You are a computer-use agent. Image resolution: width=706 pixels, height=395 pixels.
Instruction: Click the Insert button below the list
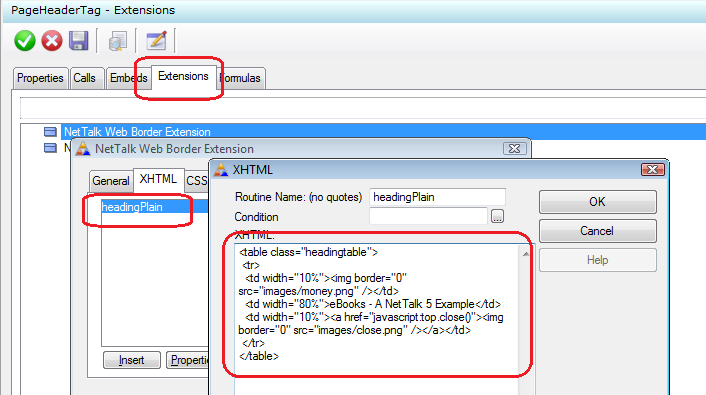pos(131,360)
